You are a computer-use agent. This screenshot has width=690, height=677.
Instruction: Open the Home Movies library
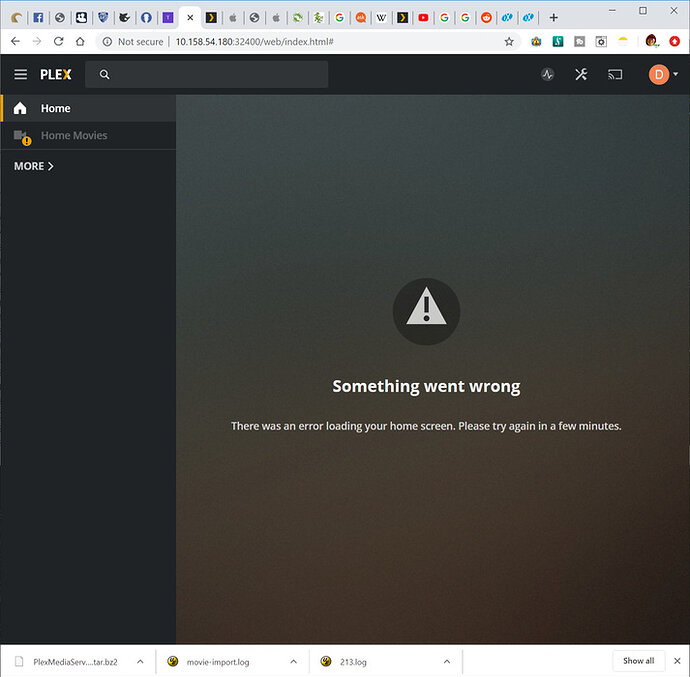point(88,136)
